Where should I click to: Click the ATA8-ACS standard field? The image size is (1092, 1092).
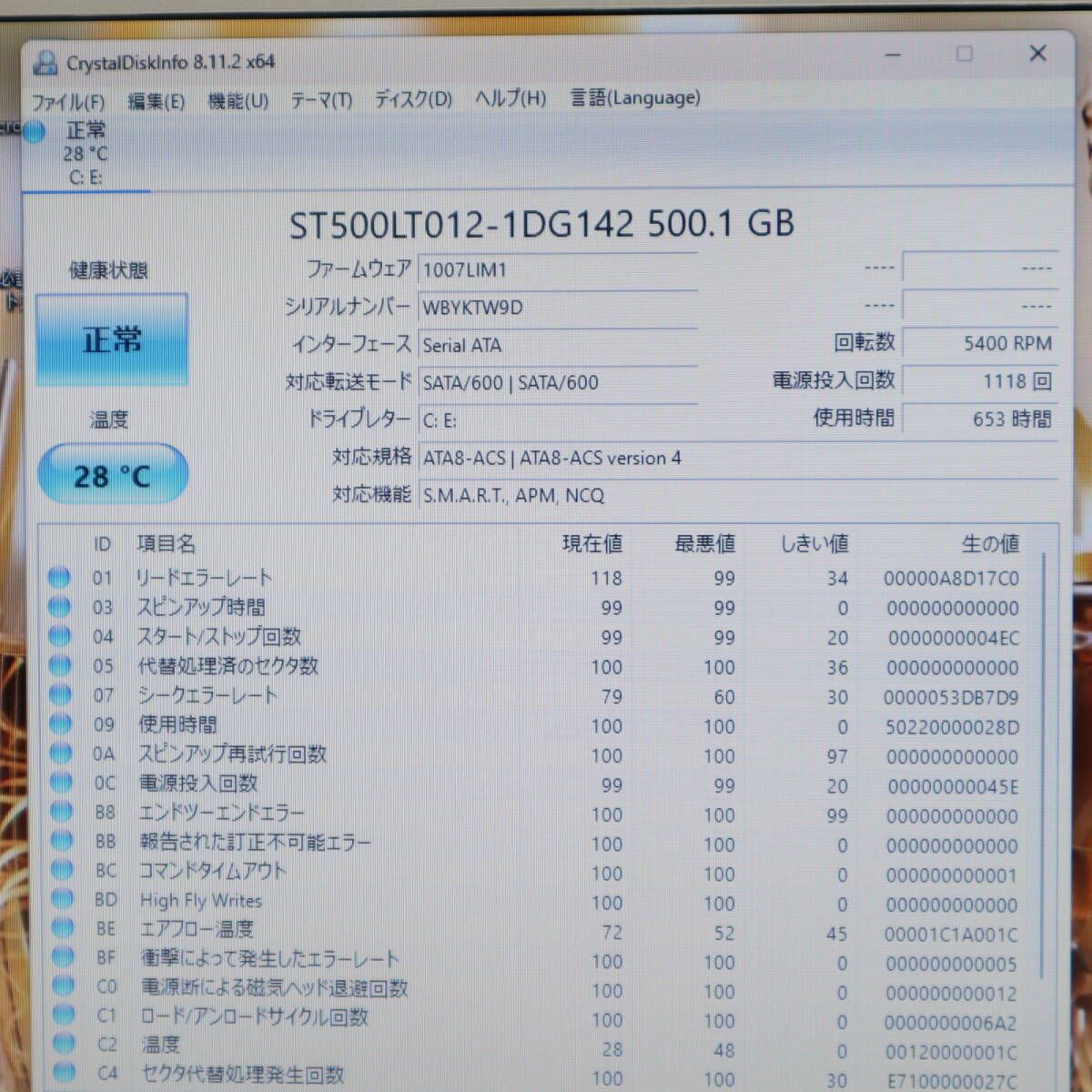coord(738,458)
